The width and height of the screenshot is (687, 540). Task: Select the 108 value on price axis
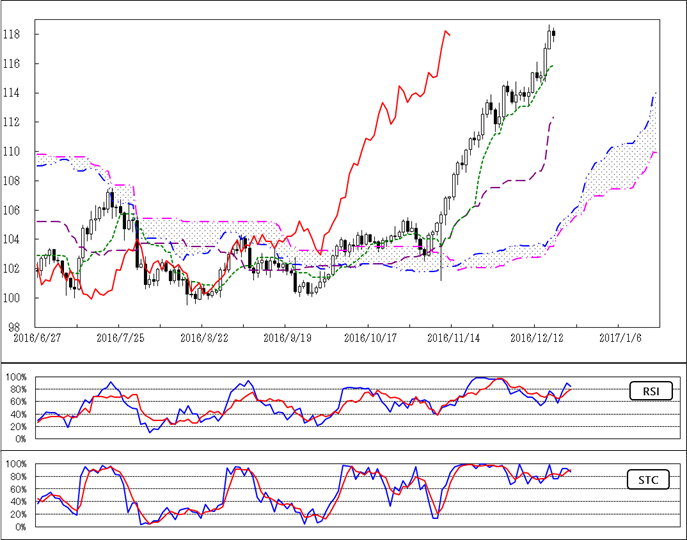point(19,181)
